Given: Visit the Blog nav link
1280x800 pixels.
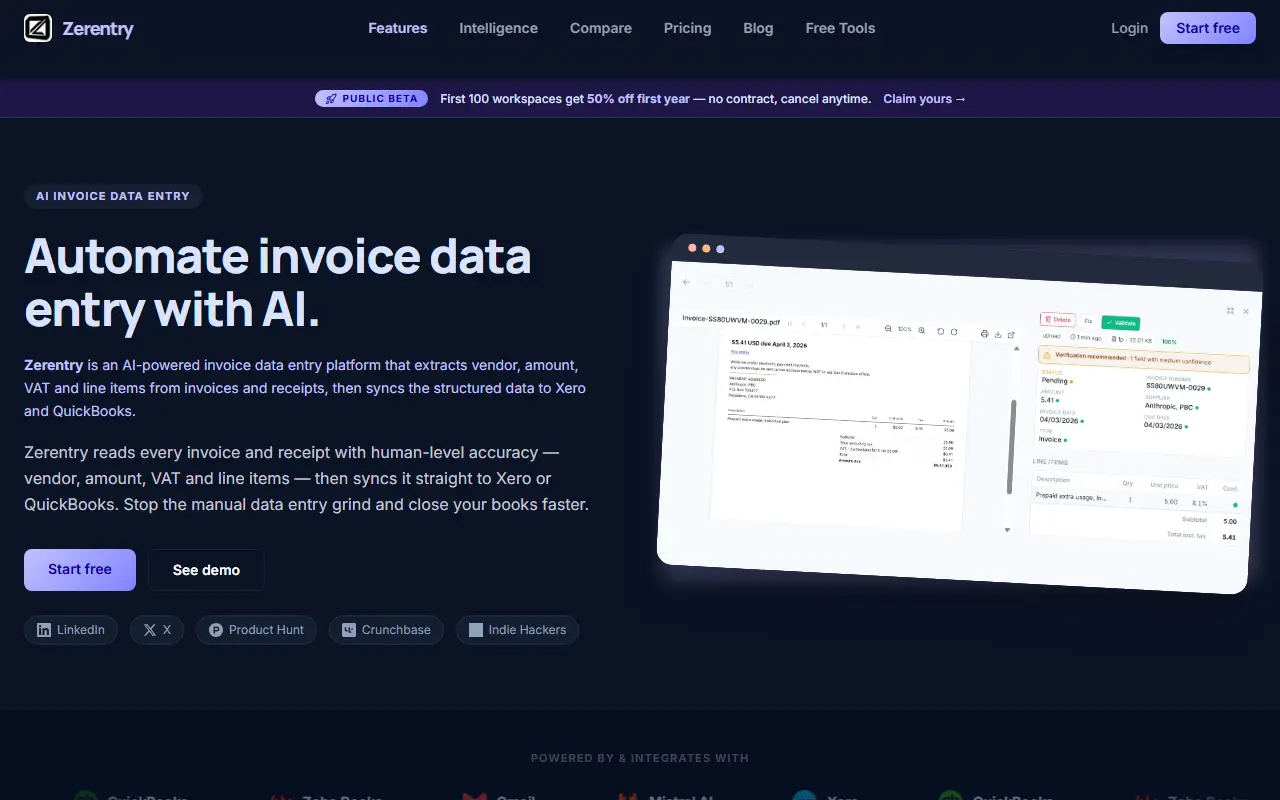Looking at the screenshot, I should (x=758, y=28).
